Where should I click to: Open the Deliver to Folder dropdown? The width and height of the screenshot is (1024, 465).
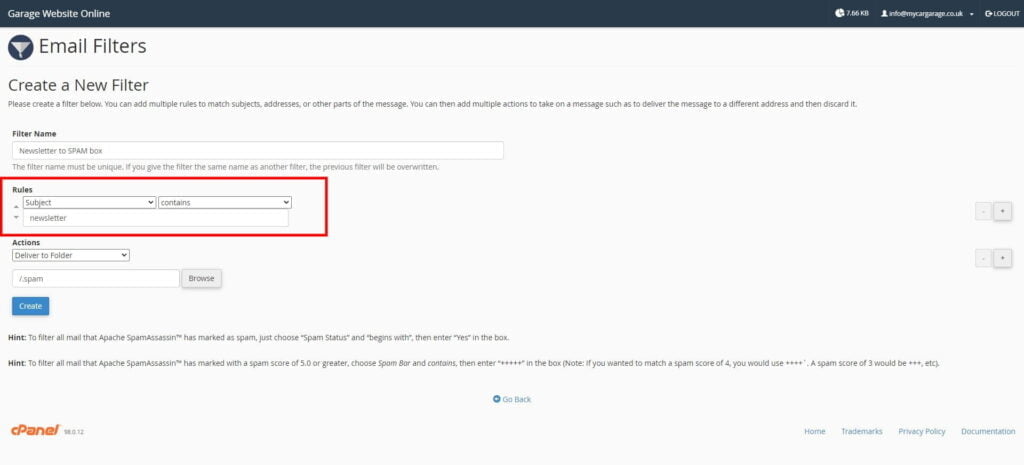pos(71,255)
